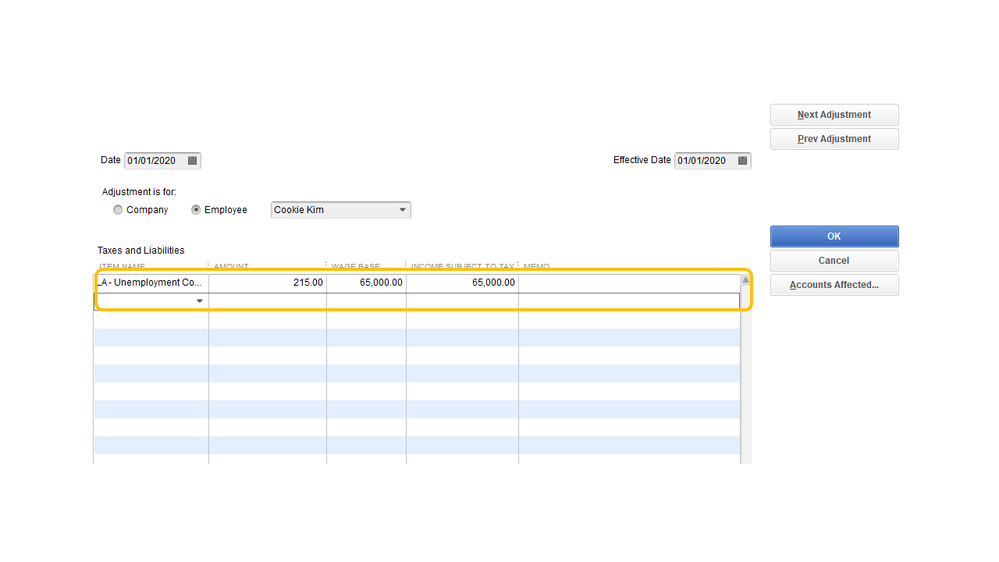Image resolution: width=999 pixels, height=562 pixels.
Task: Click the AMOUNT column header
Action: click(231, 266)
